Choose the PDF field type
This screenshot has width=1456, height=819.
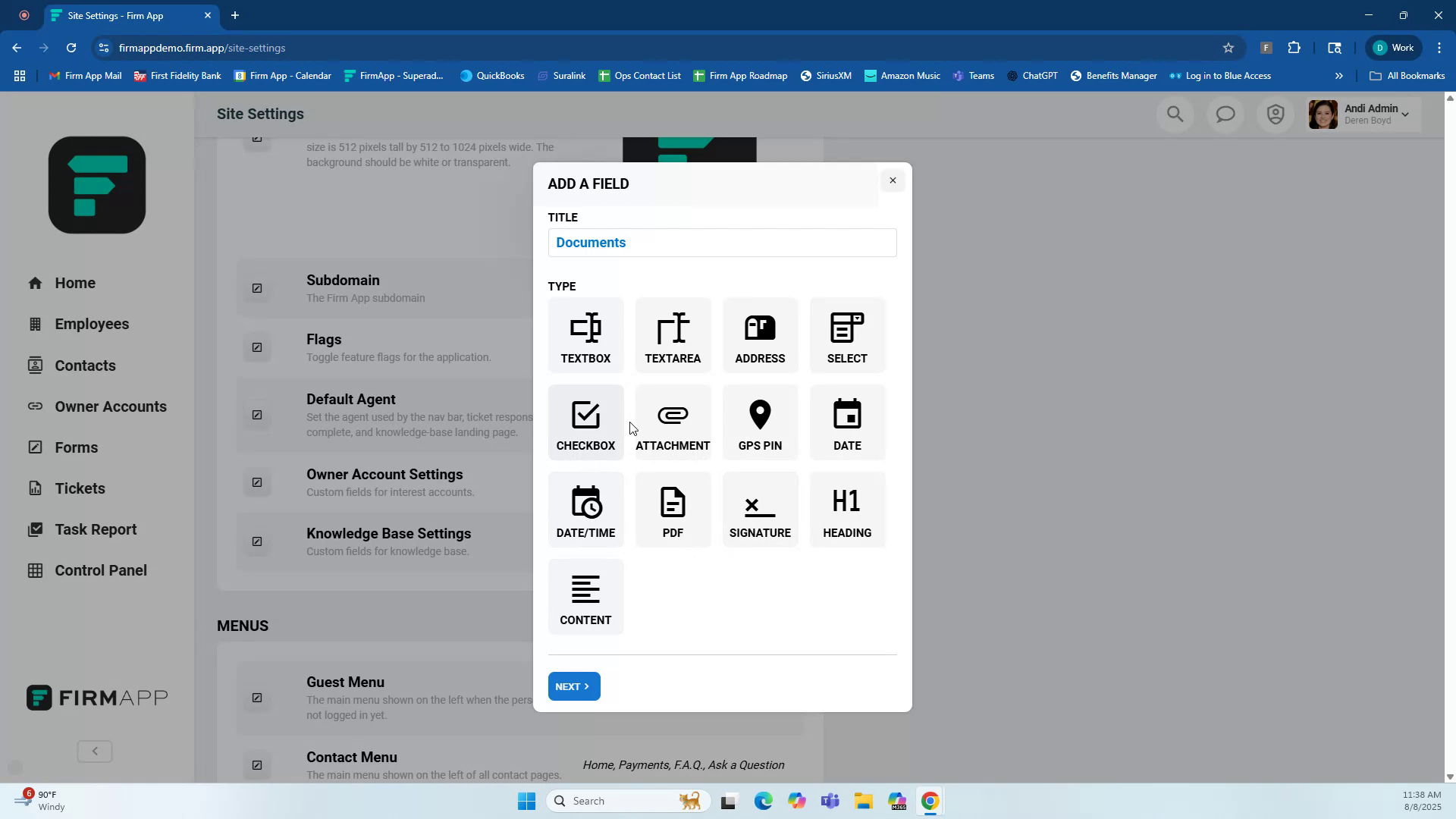click(672, 509)
